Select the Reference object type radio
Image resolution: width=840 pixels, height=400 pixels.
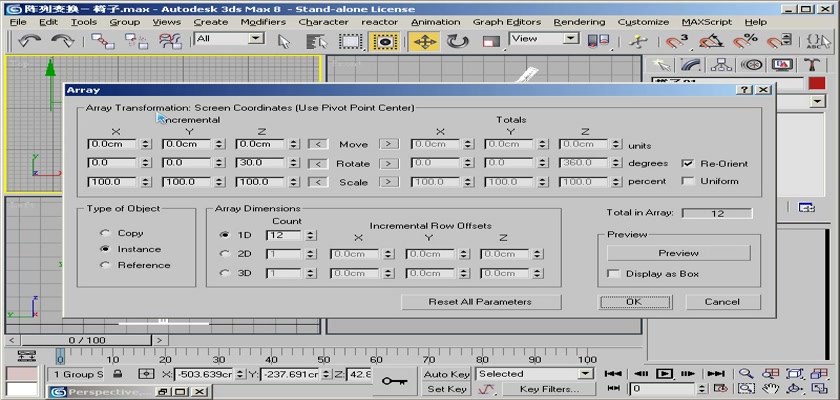coord(105,265)
